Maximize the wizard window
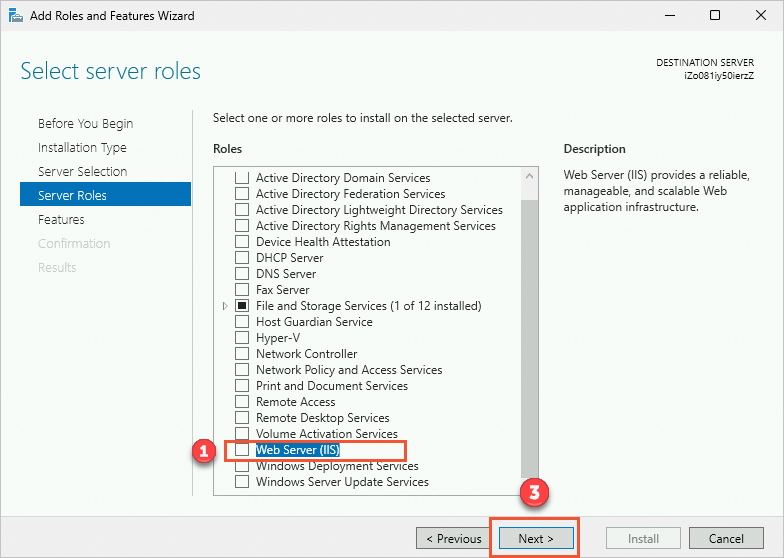The width and height of the screenshot is (784, 558). click(x=715, y=16)
